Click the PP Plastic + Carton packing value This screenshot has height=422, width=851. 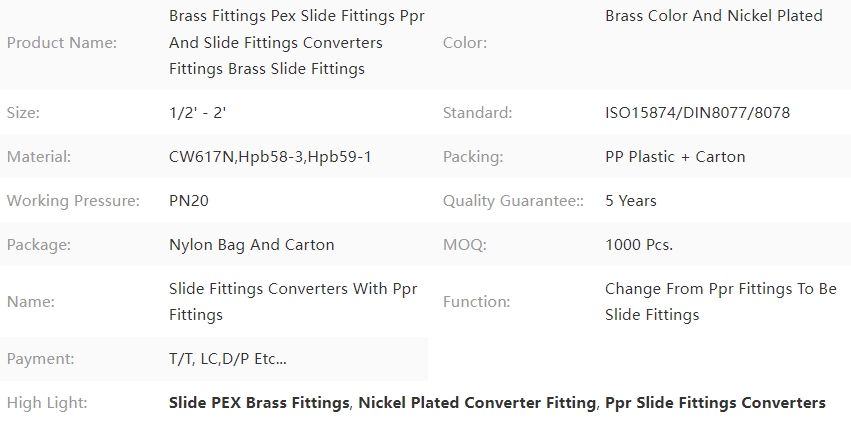click(675, 157)
